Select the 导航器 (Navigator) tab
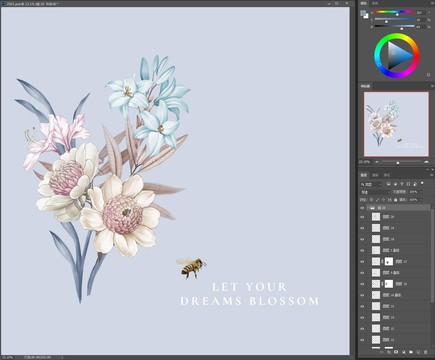Image resolution: width=435 pixels, height=360 pixels. point(365,86)
